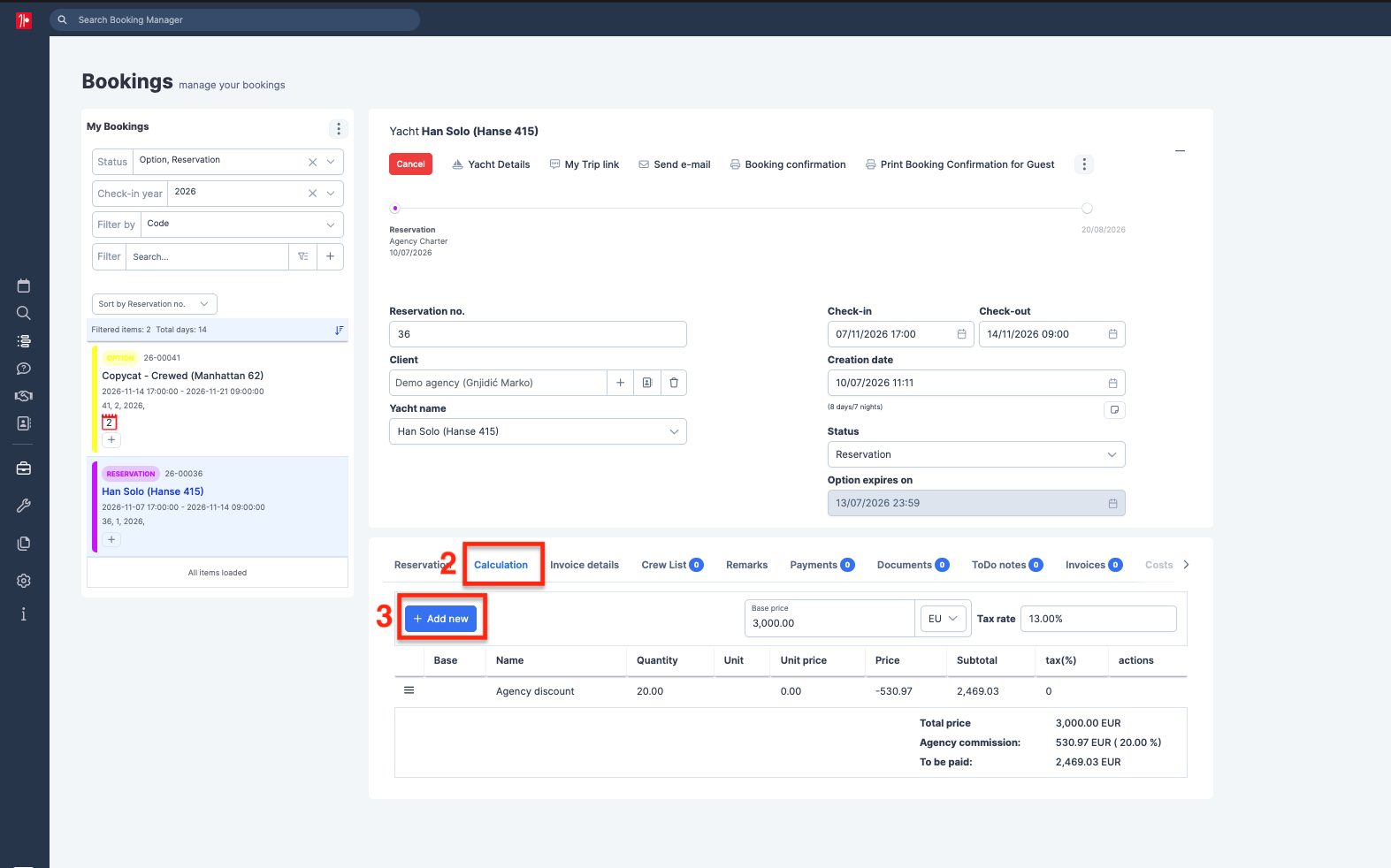The width and height of the screenshot is (1391, 868).
Task: Click the drag handle on Agency discount row
Action: (409, 690)
